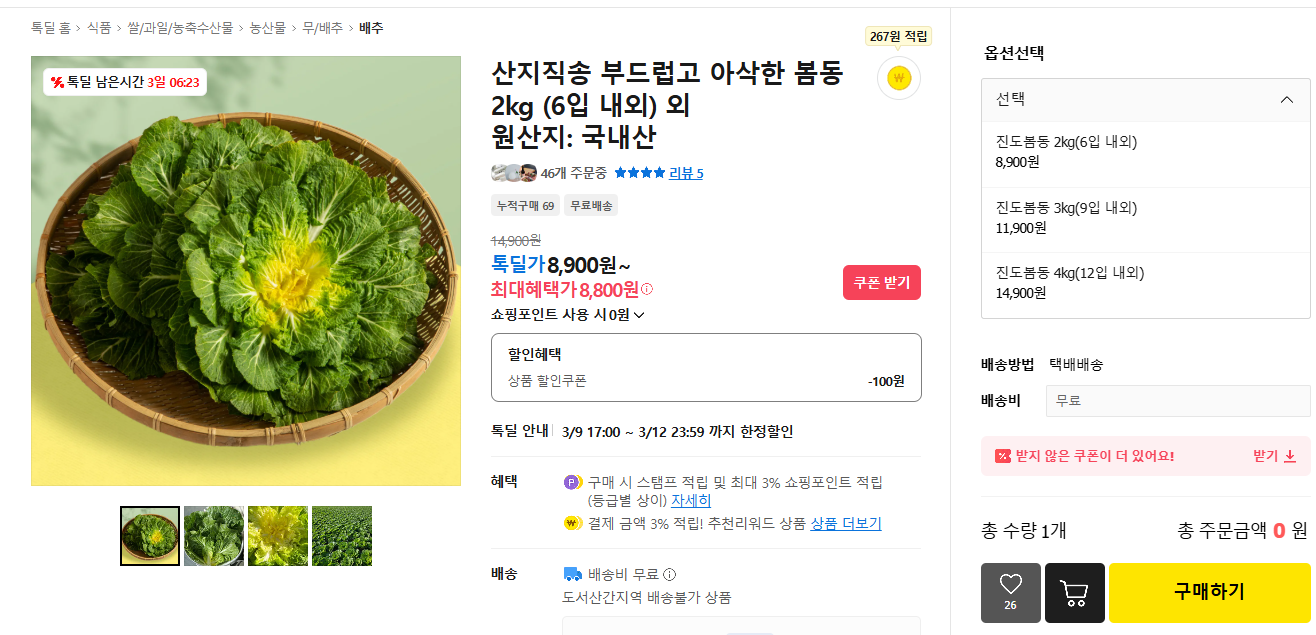Expand 쇼핑포인트 사용 시 0원 chevron
Screen dimensions: 1316x635
(639, 315)
